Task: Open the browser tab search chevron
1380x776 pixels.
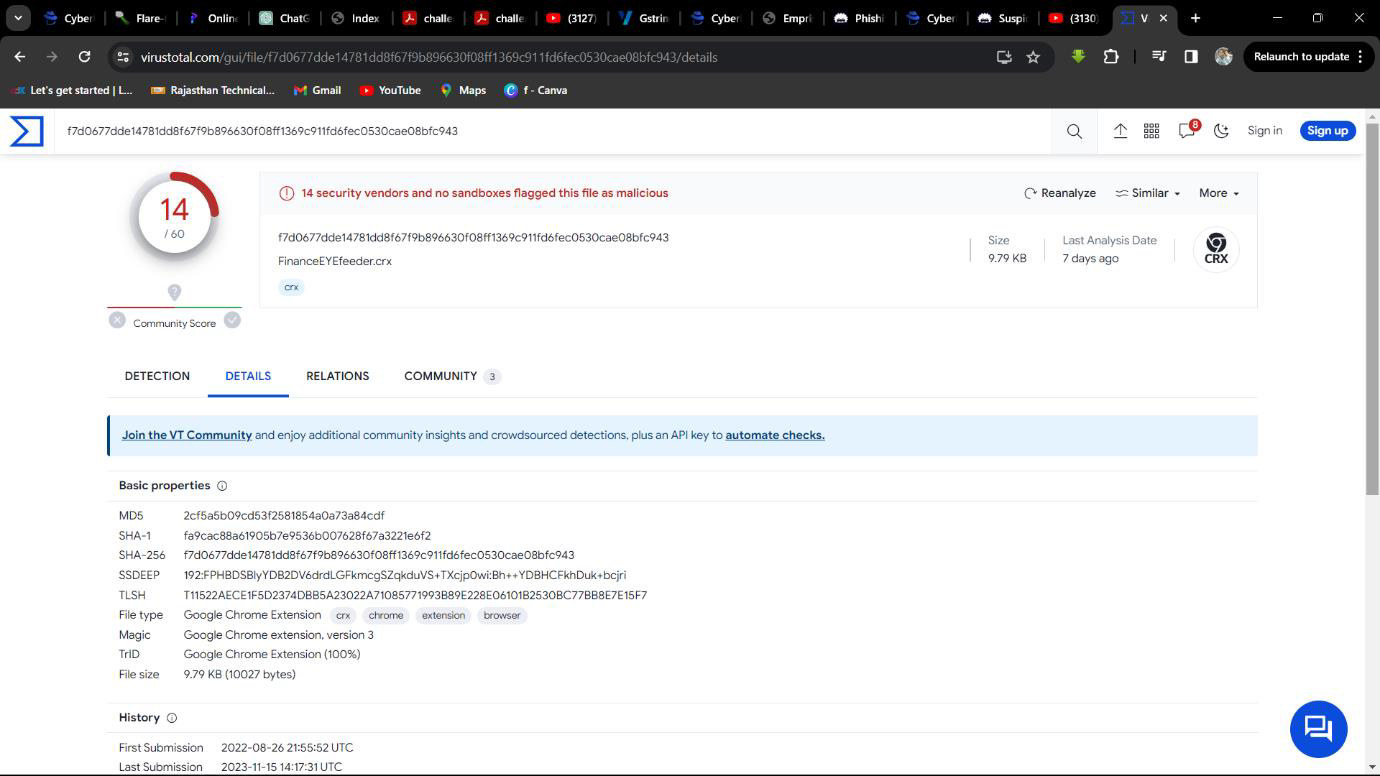Action: tap(18, 18)
